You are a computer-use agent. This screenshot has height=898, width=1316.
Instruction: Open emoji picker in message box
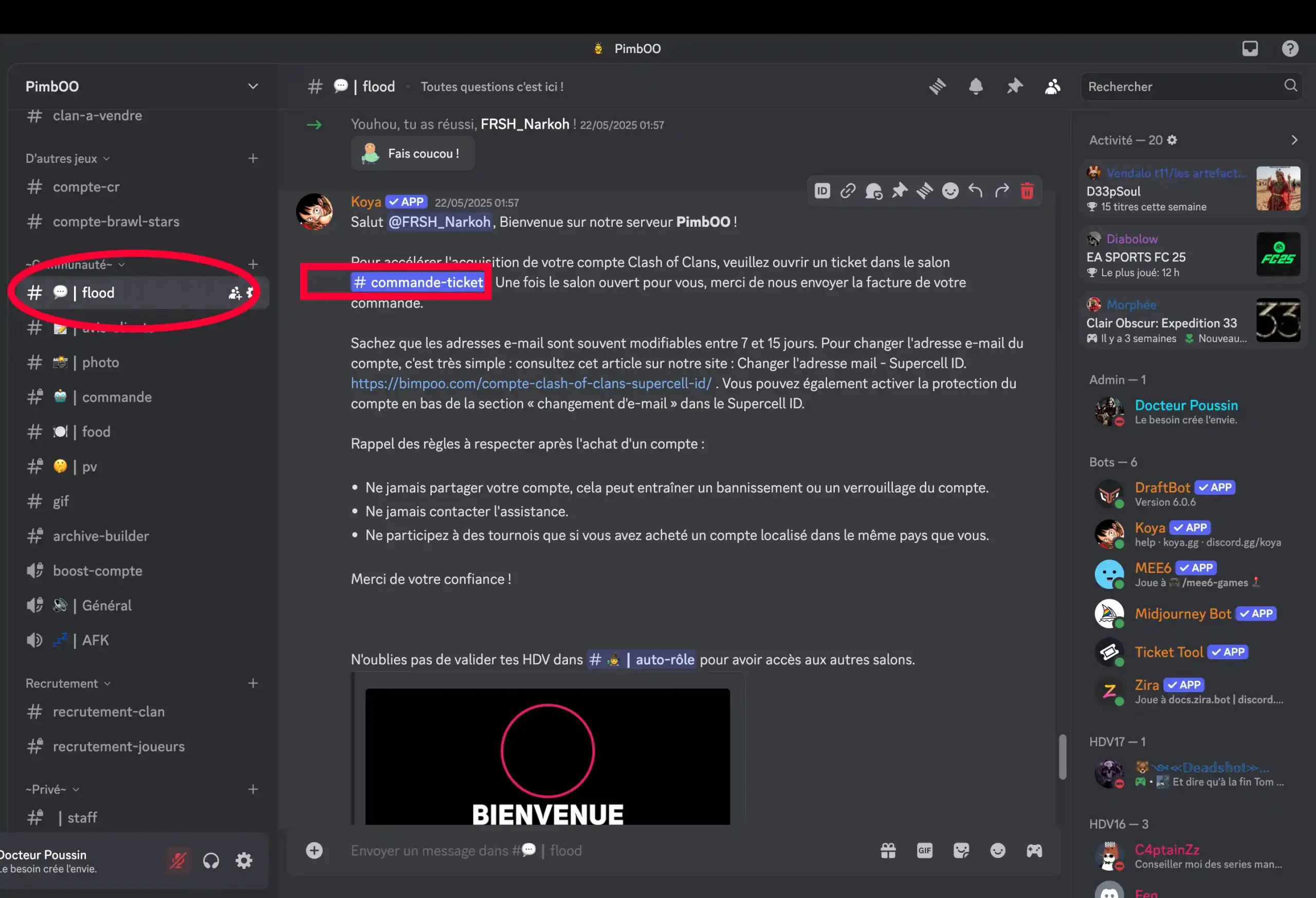[998, 850]
